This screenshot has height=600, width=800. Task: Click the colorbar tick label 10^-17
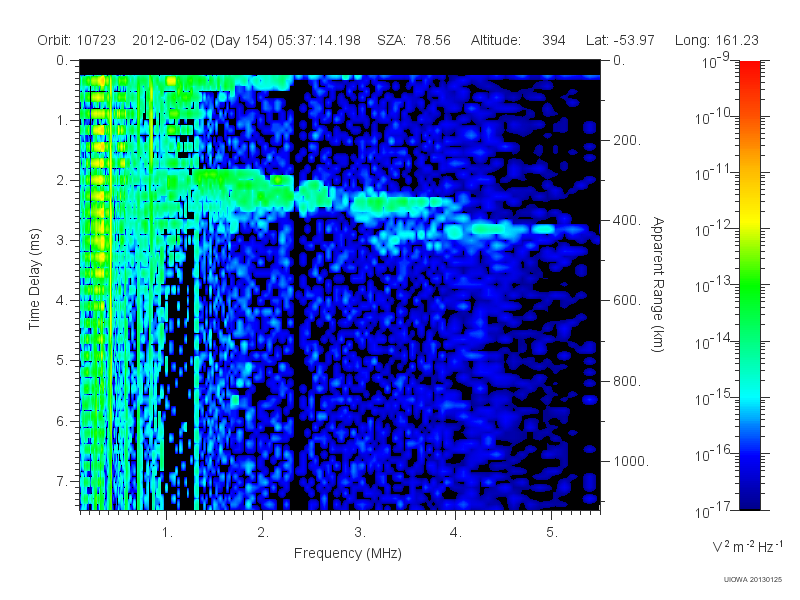coord(715,511)
